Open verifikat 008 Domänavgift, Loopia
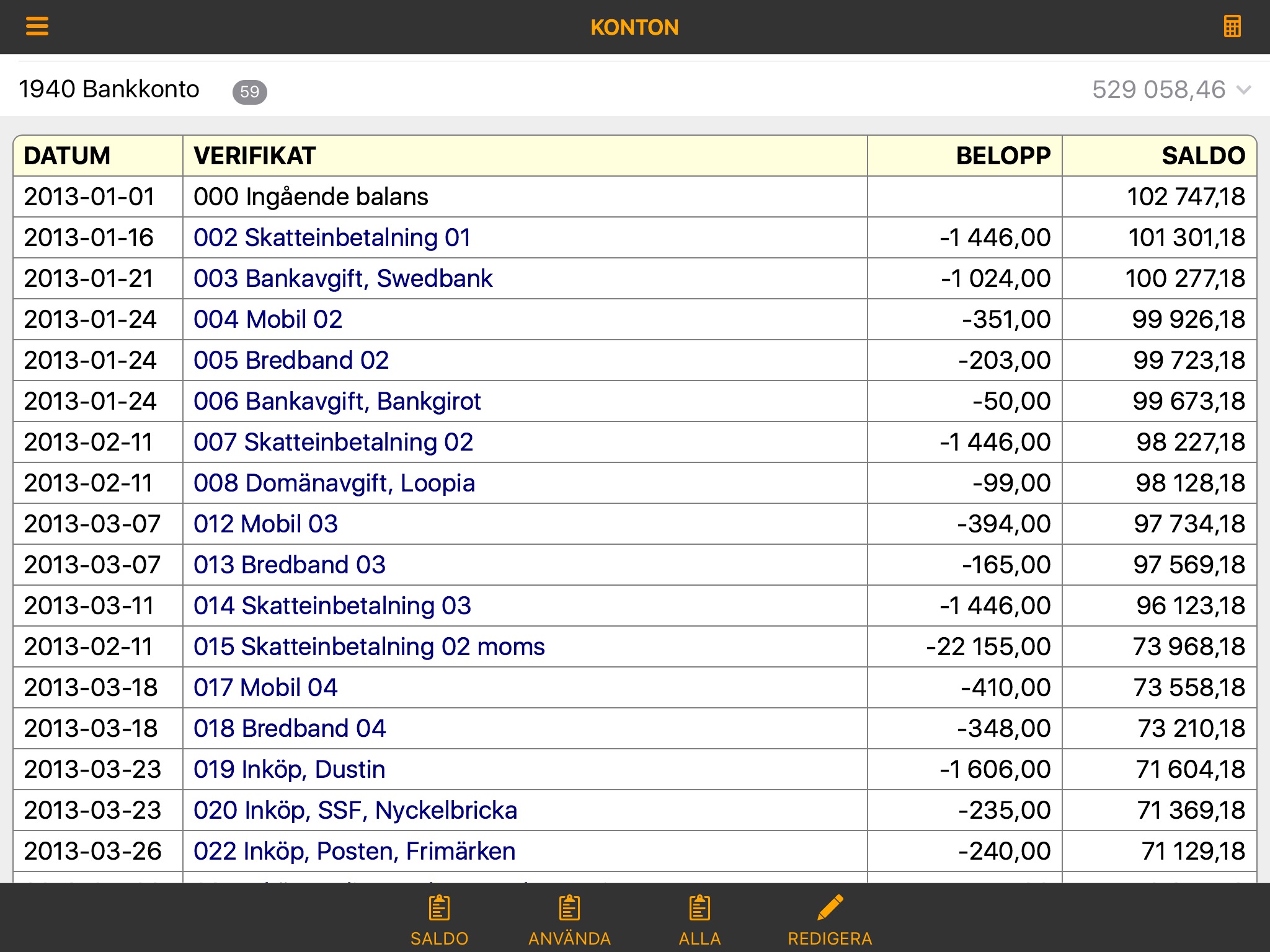The height and width of the screenshot is (952, 1270). pyautogui.click(x=334, y=483)
